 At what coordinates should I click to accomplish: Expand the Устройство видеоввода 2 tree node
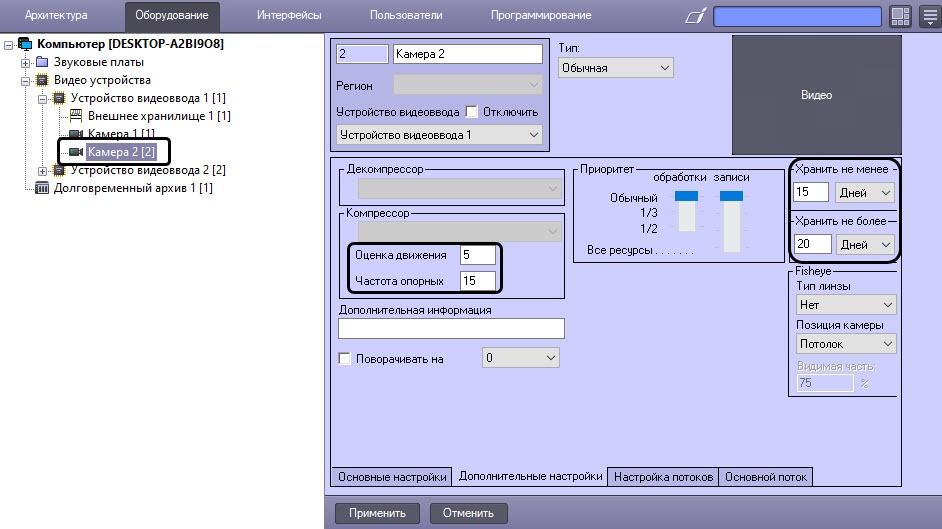[x=42, y=171]
